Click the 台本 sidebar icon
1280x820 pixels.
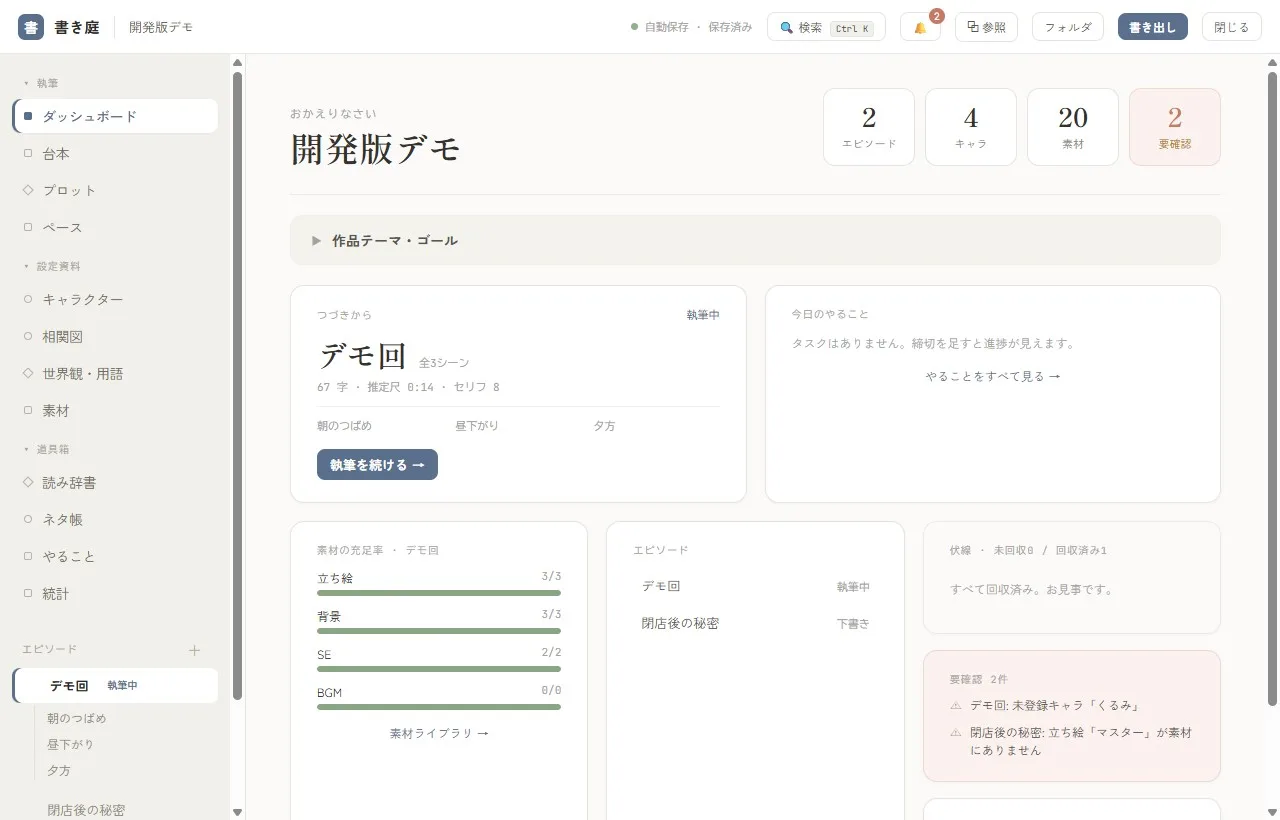point(28,153)
